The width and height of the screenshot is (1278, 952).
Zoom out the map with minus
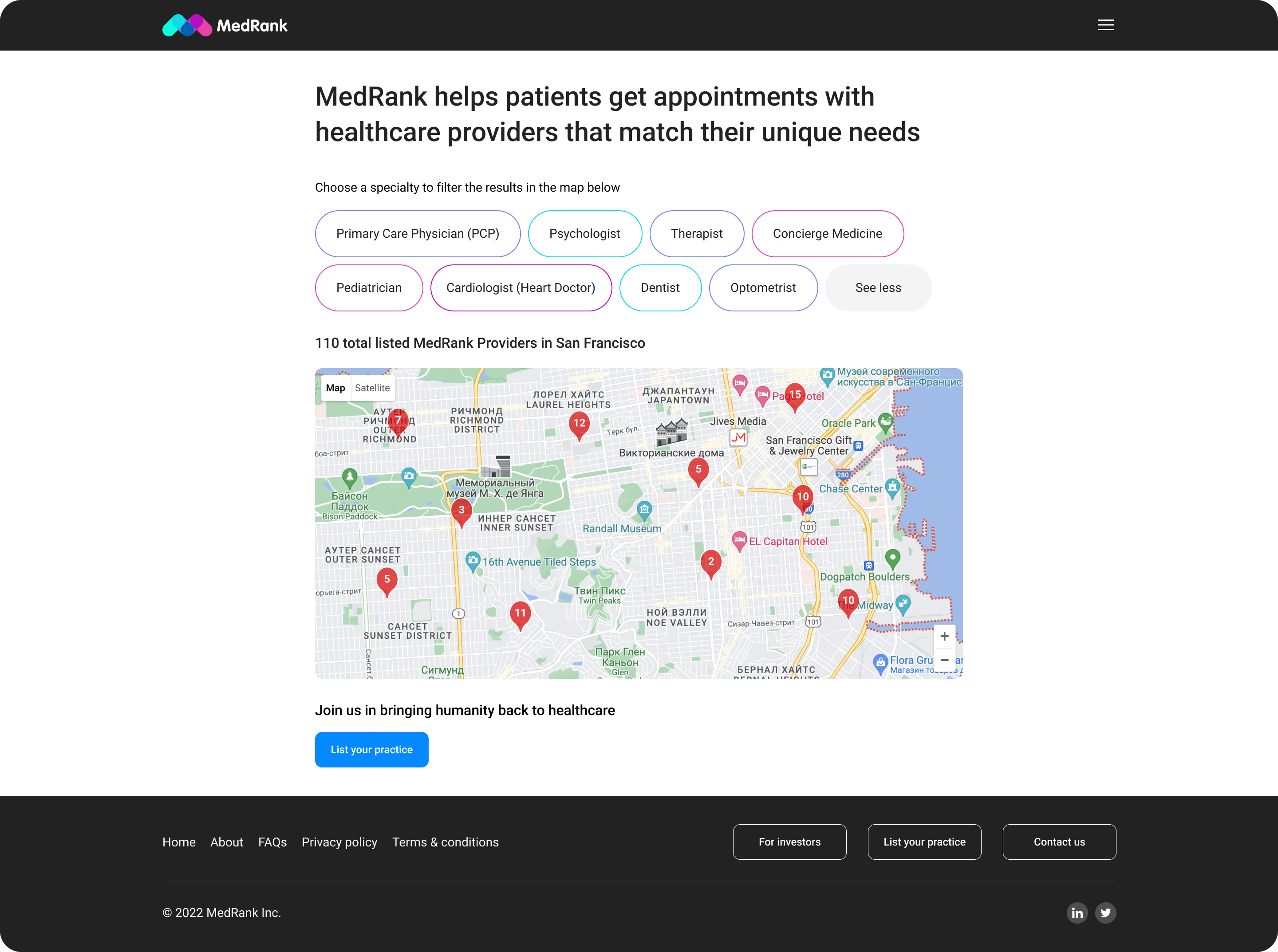point(944,661)
